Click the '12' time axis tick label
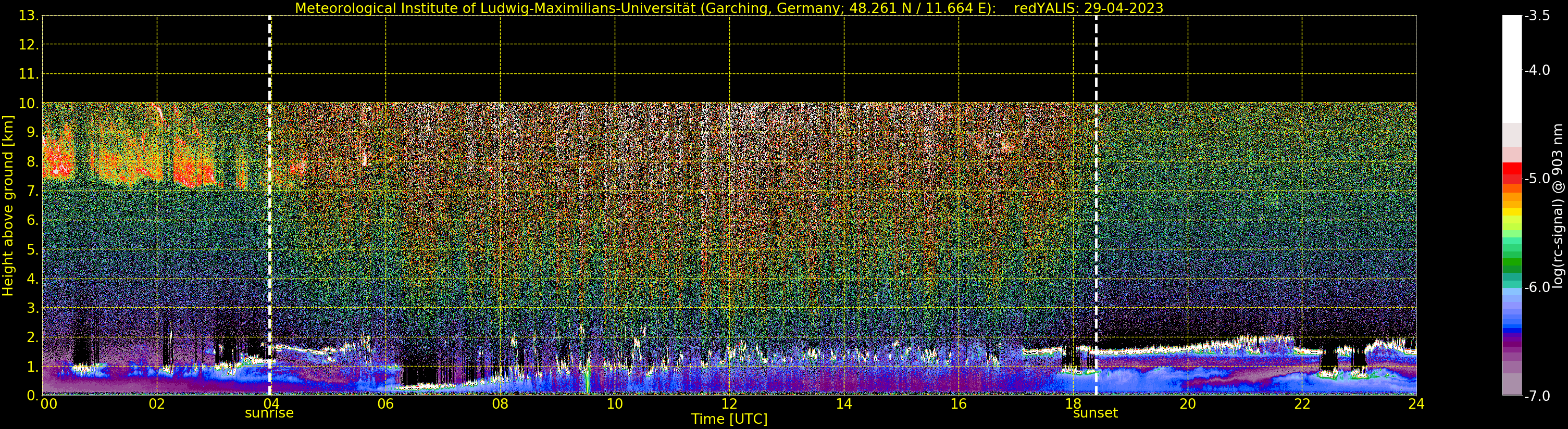This screenshot has height=429, width=1568. point(729,404)
